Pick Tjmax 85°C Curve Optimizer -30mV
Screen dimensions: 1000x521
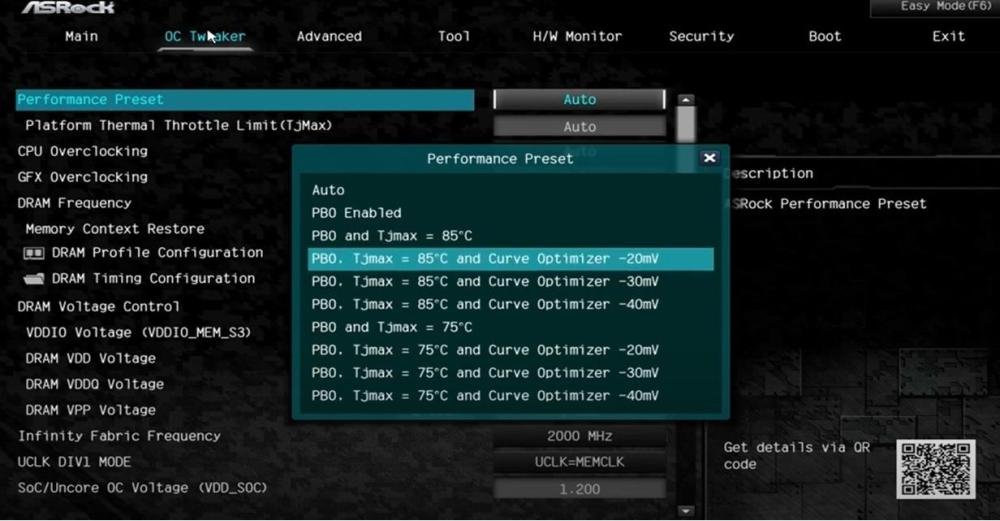click(510, 281)
